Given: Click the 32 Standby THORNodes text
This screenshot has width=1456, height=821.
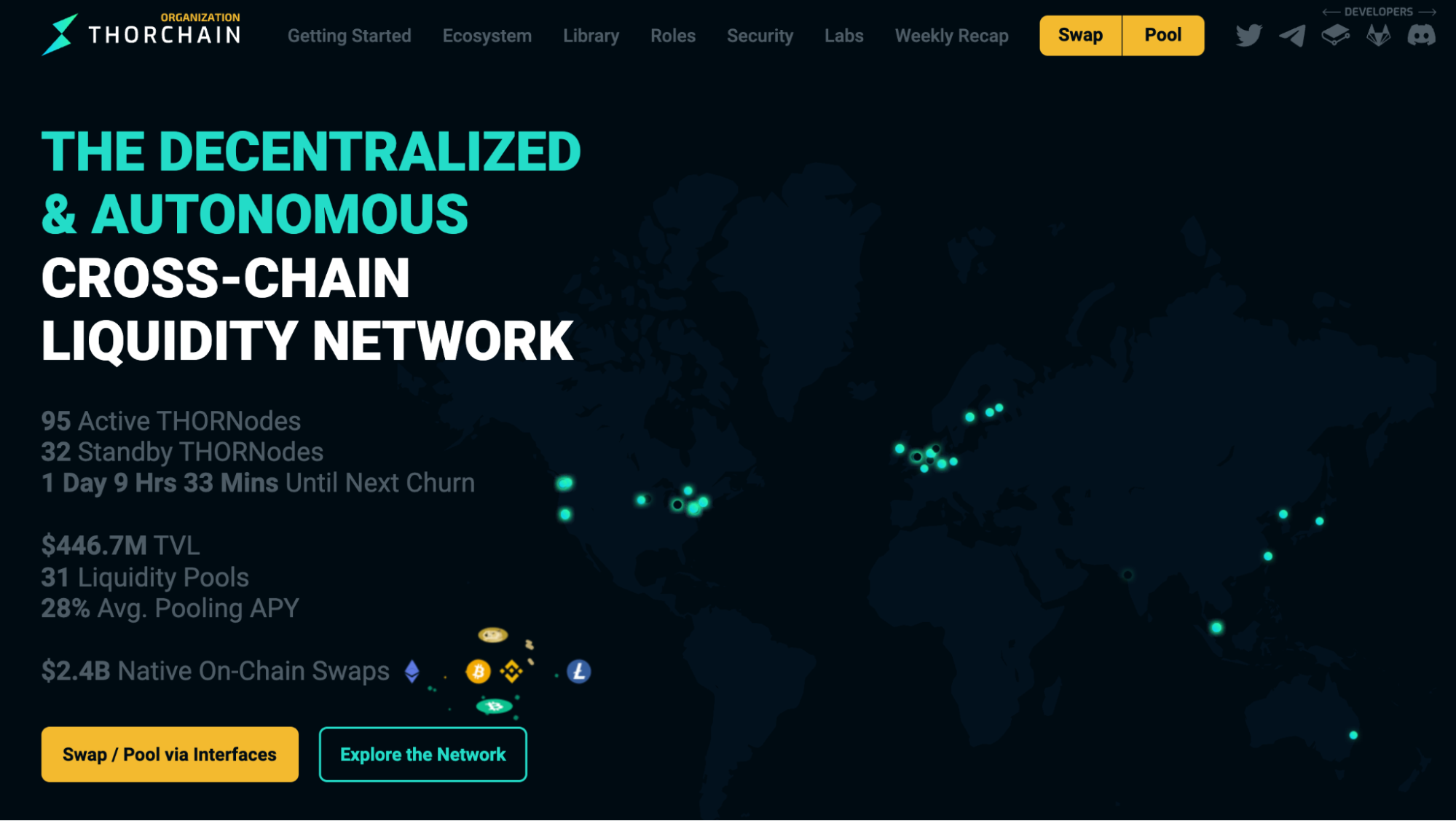Looking at the screenshot, I should point(182,452).
